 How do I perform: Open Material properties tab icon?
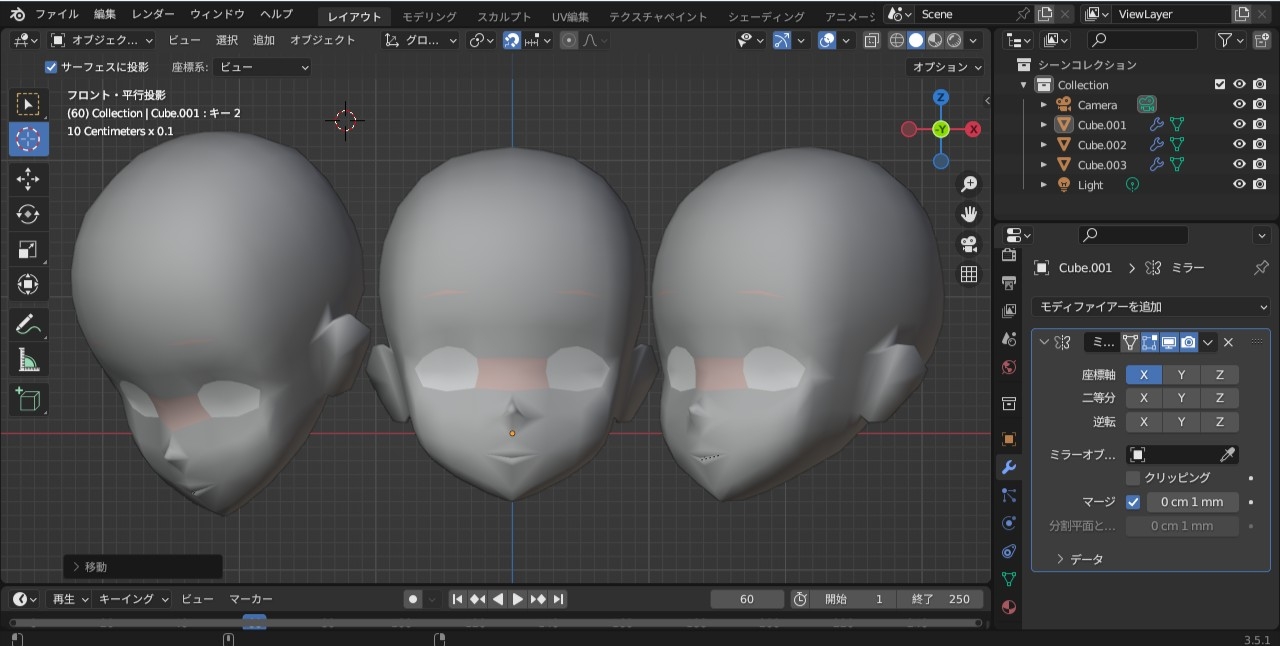pos(1009,607)
